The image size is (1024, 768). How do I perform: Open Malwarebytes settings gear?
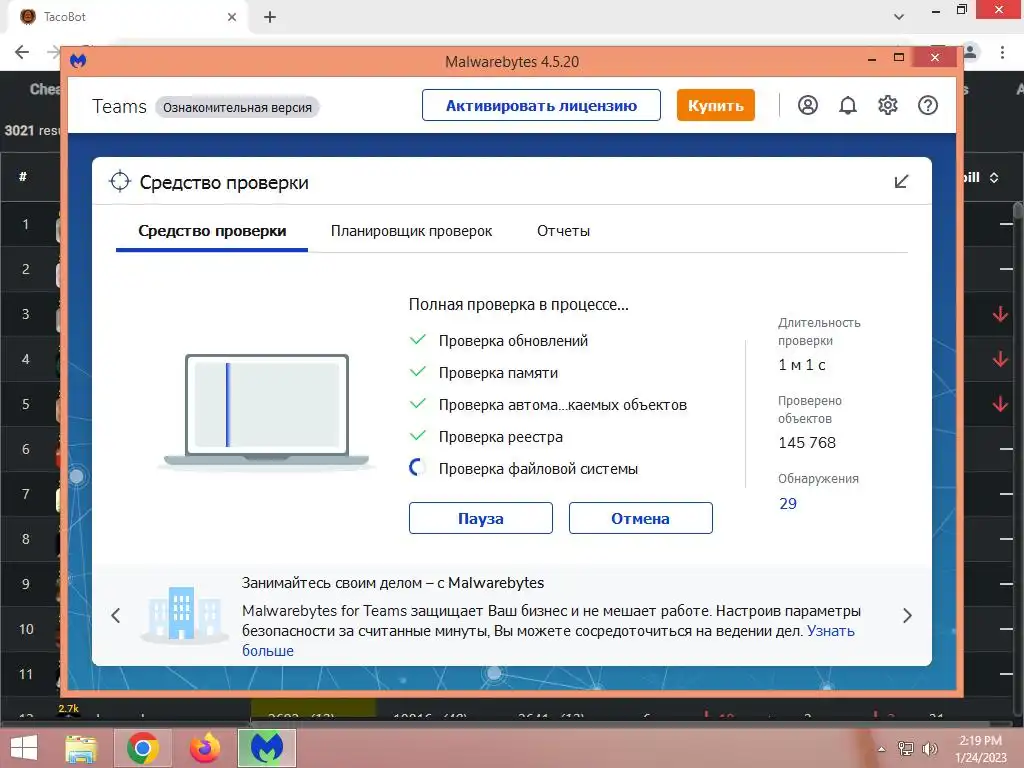[888, 105]
